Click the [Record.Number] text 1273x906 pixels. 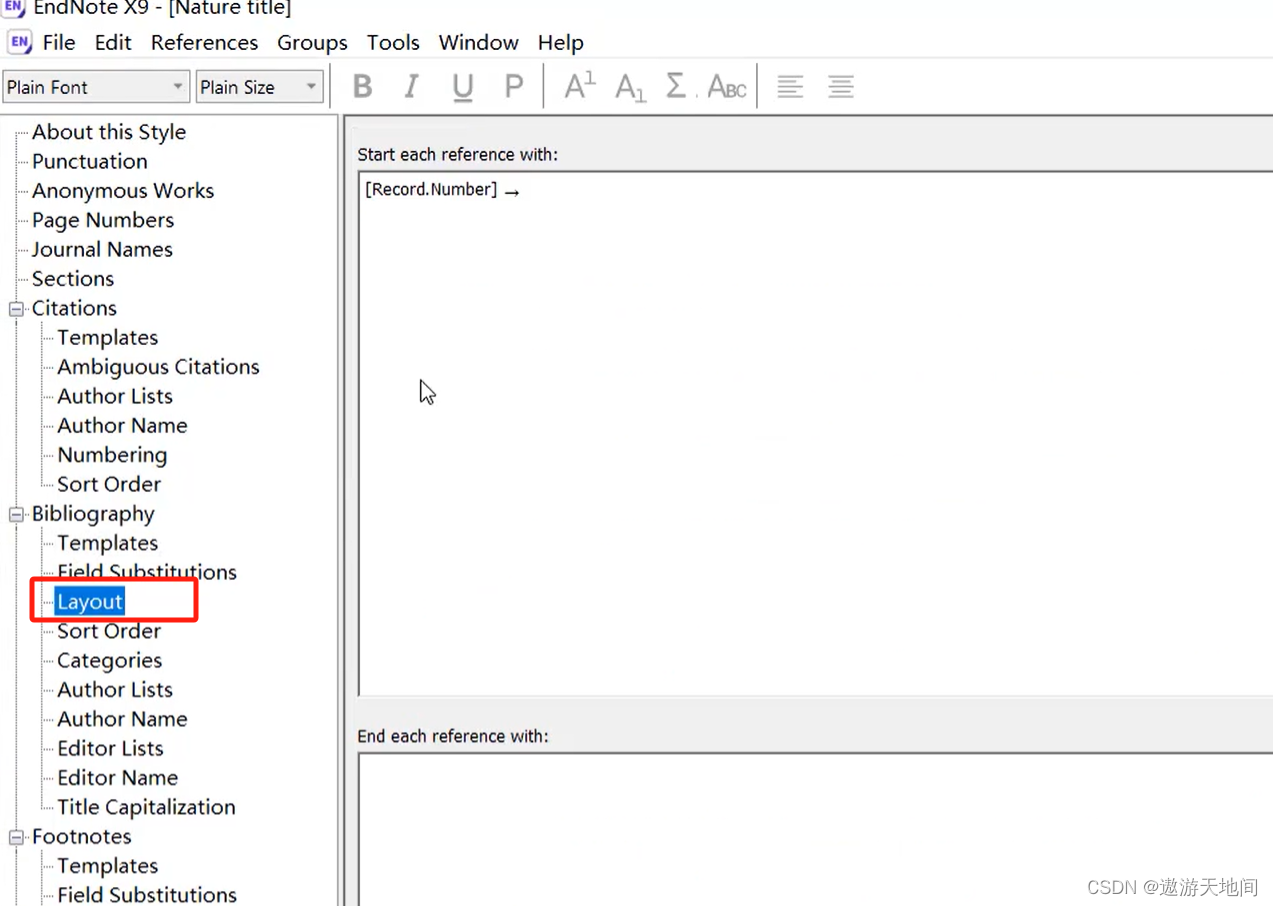coord(431,189)
